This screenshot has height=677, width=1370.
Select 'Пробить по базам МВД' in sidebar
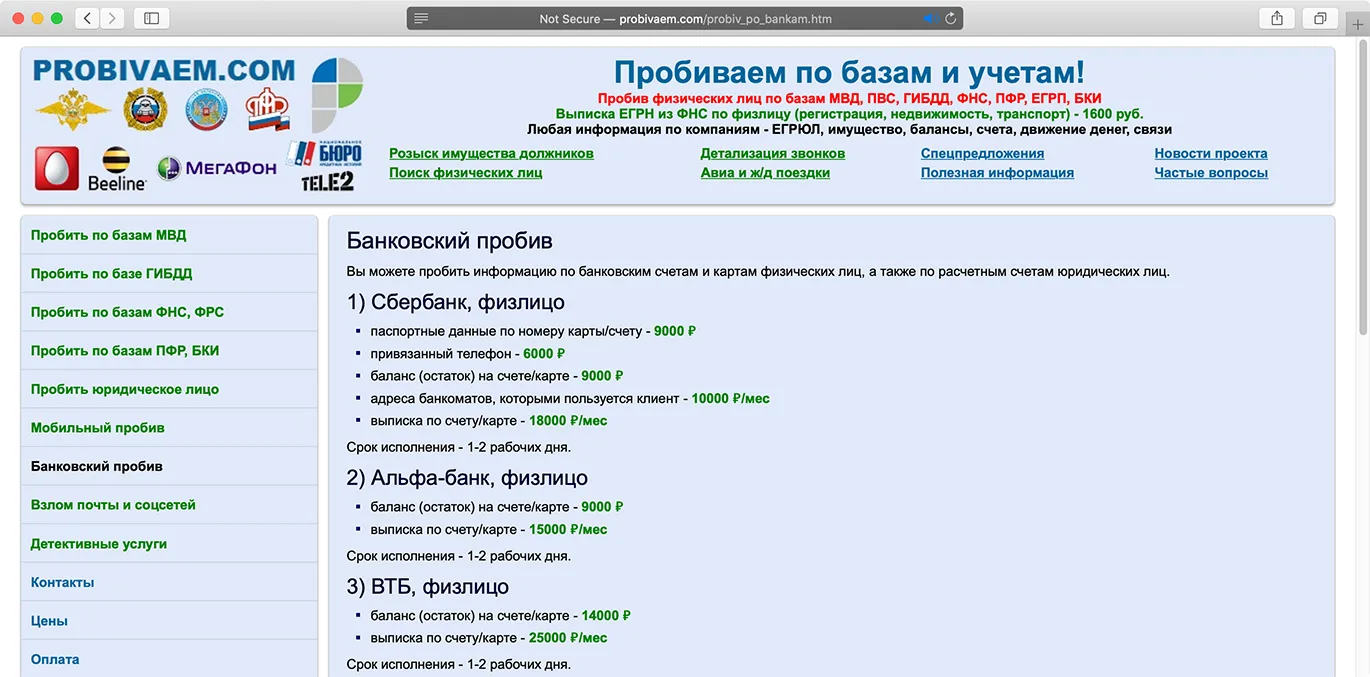point(169,235)
